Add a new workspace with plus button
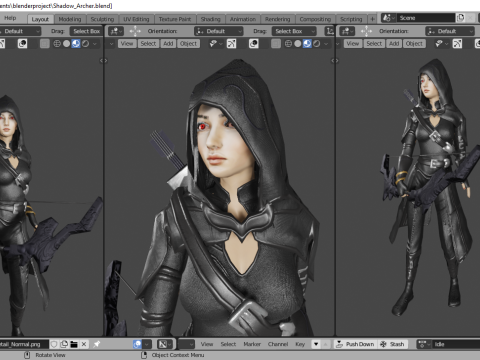The width and height of the screenshot is (480, 360). pyautogui.click(x=372, y=19)
